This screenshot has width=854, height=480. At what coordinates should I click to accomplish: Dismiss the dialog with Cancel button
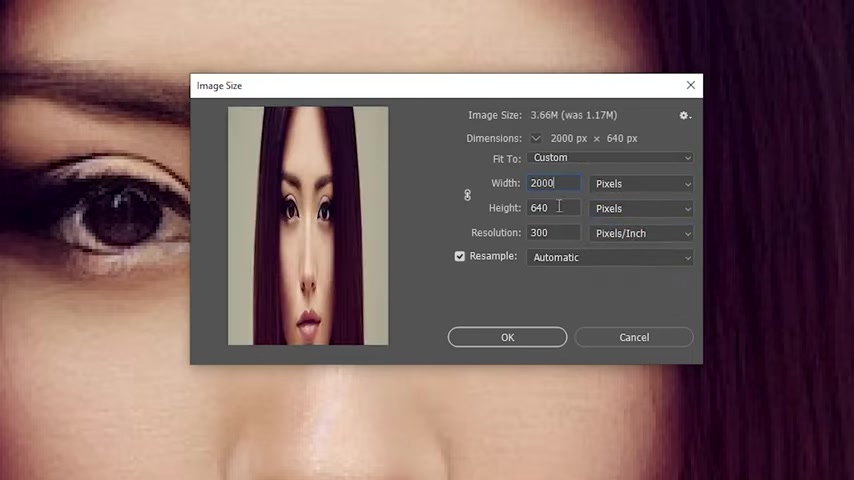(x=634, y=337)
